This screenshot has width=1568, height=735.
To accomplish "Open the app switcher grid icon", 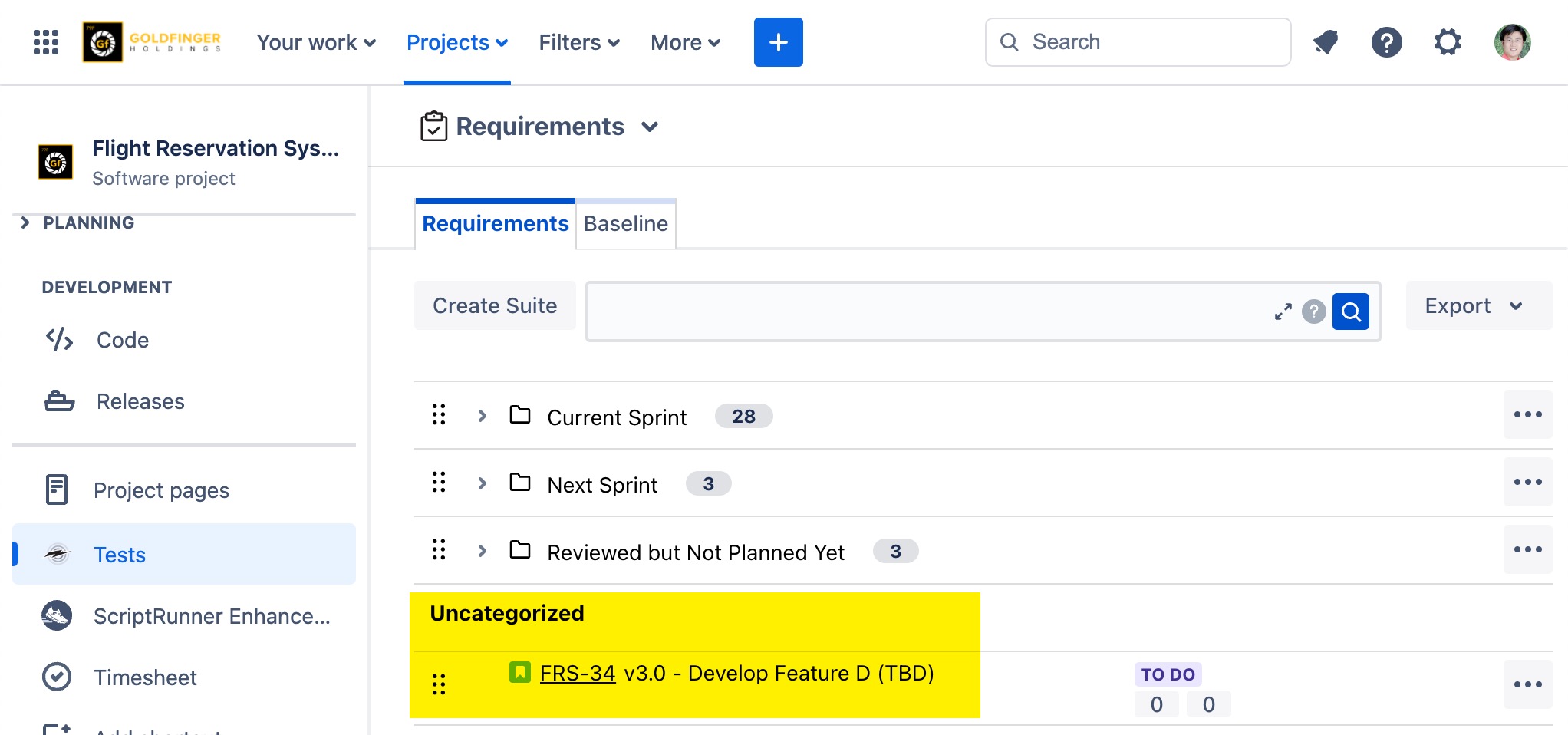I will pyautogui.click(x=46, y=42).
